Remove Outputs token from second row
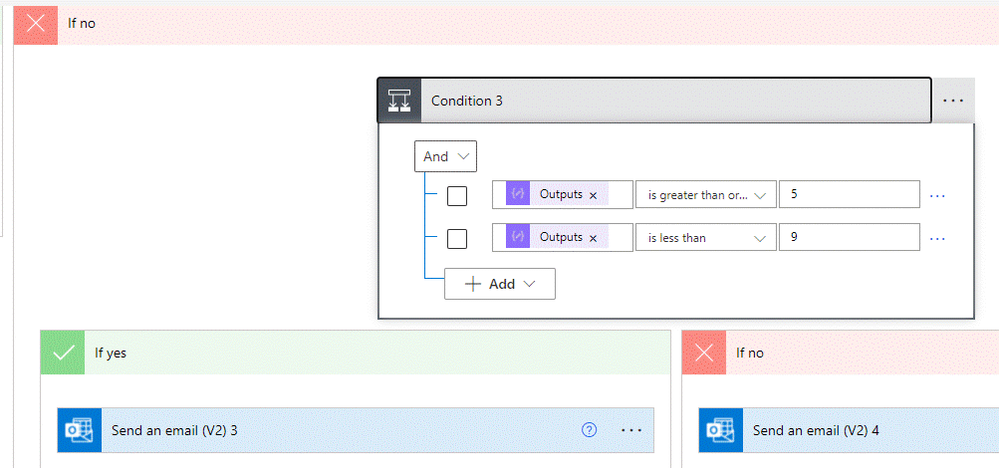This screenshot has width=999, height=468. (593, 238)
